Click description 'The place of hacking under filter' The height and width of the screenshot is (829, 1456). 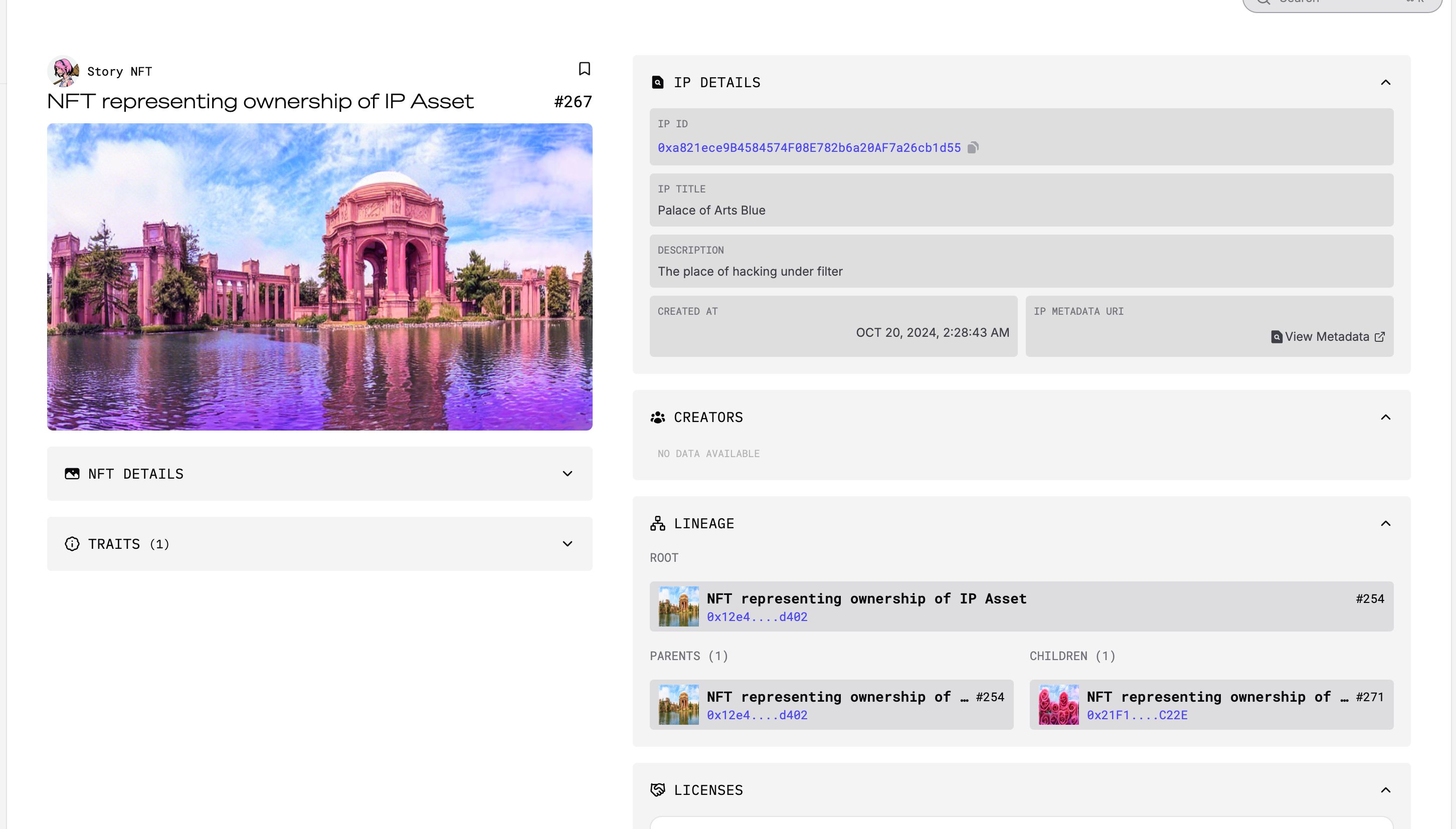pyautogui.click(x=750, y=272)
